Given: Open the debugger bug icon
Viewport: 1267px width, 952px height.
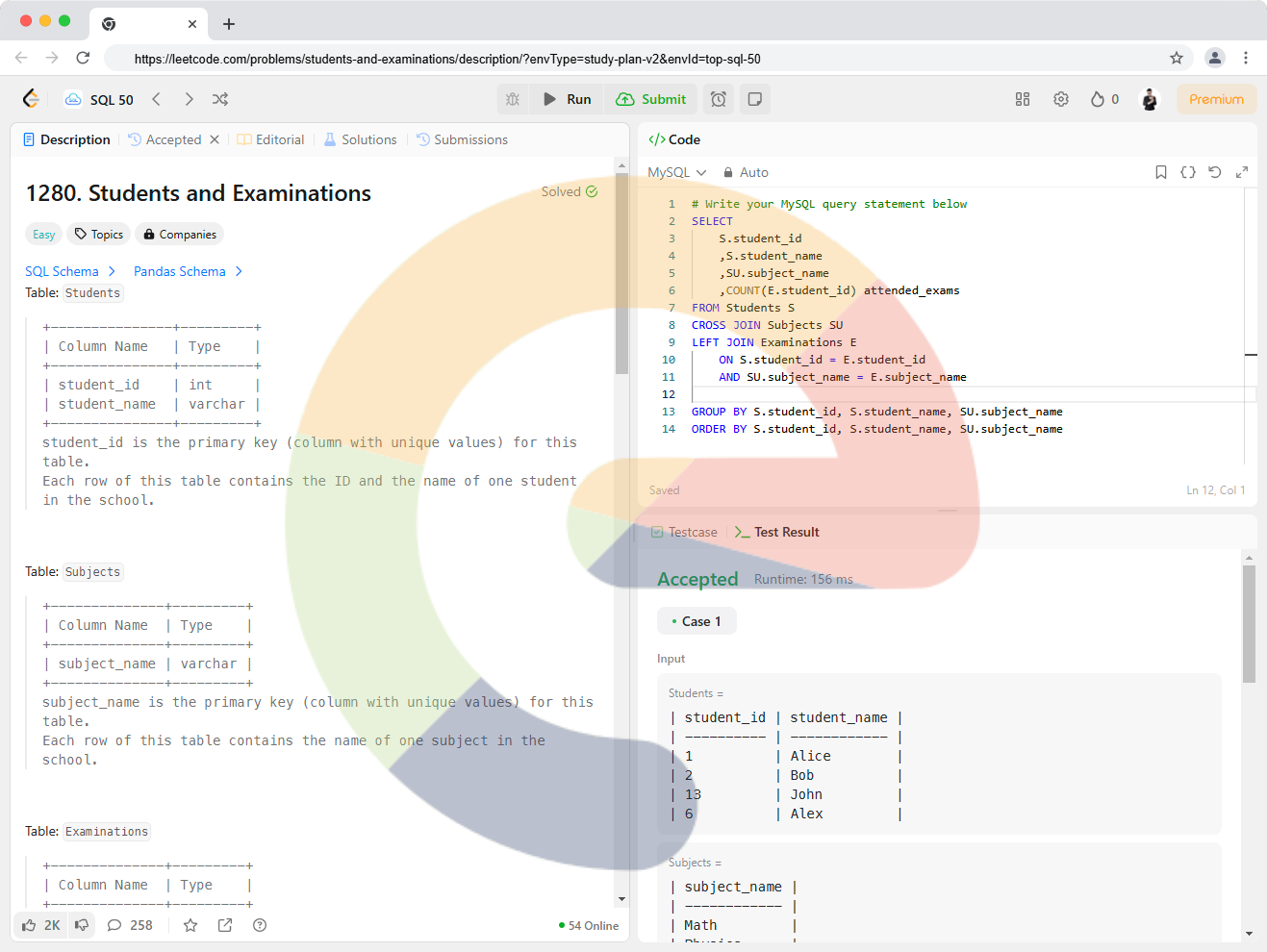Looking at the screenshot, I should [513, 99].
